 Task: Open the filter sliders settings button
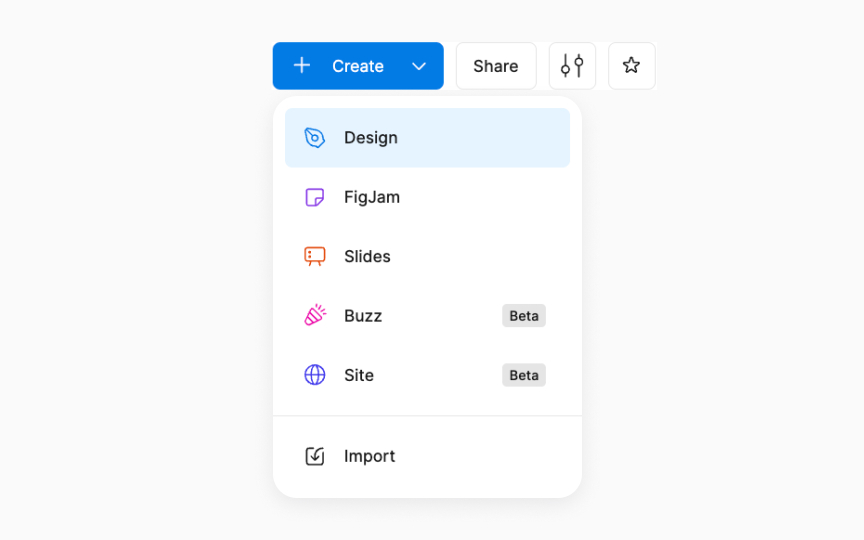(572, 66)
